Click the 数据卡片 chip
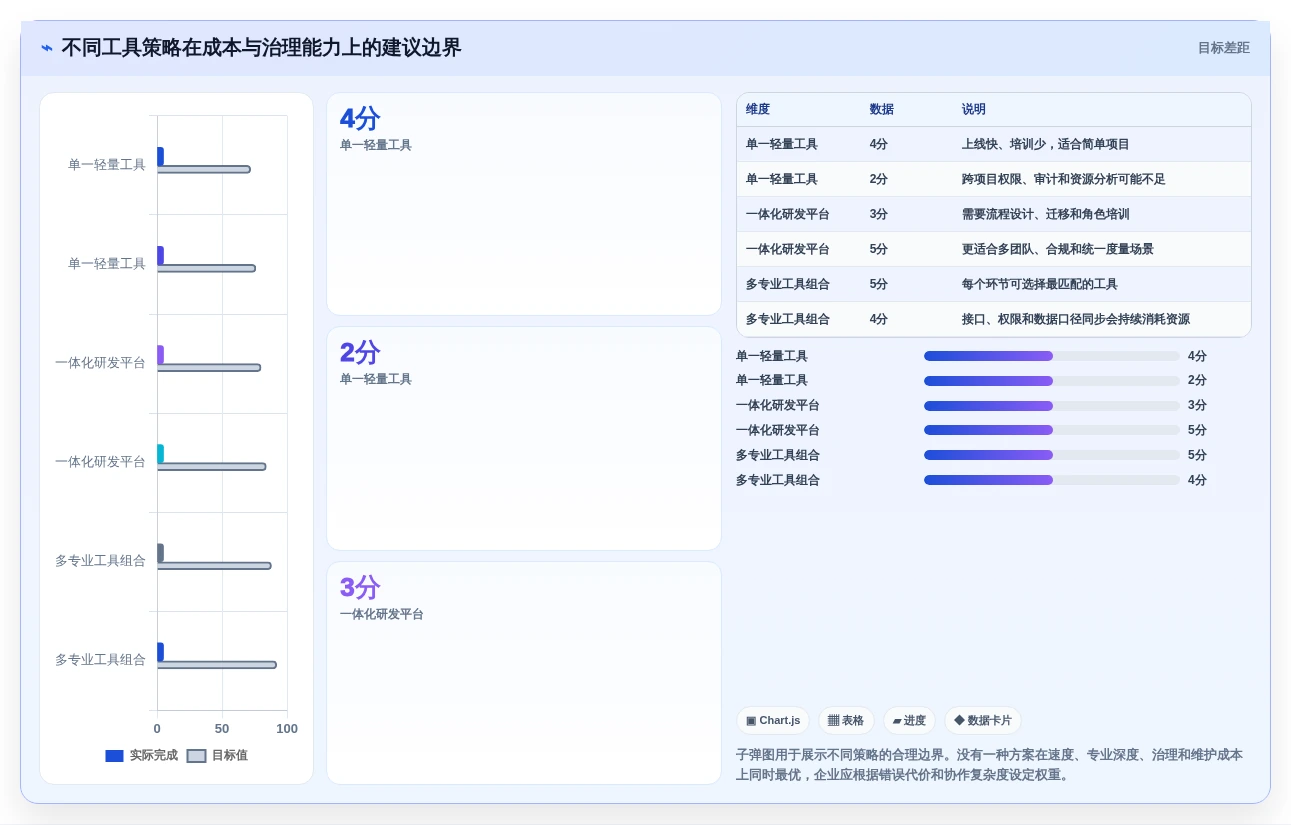 pos(983,720)
